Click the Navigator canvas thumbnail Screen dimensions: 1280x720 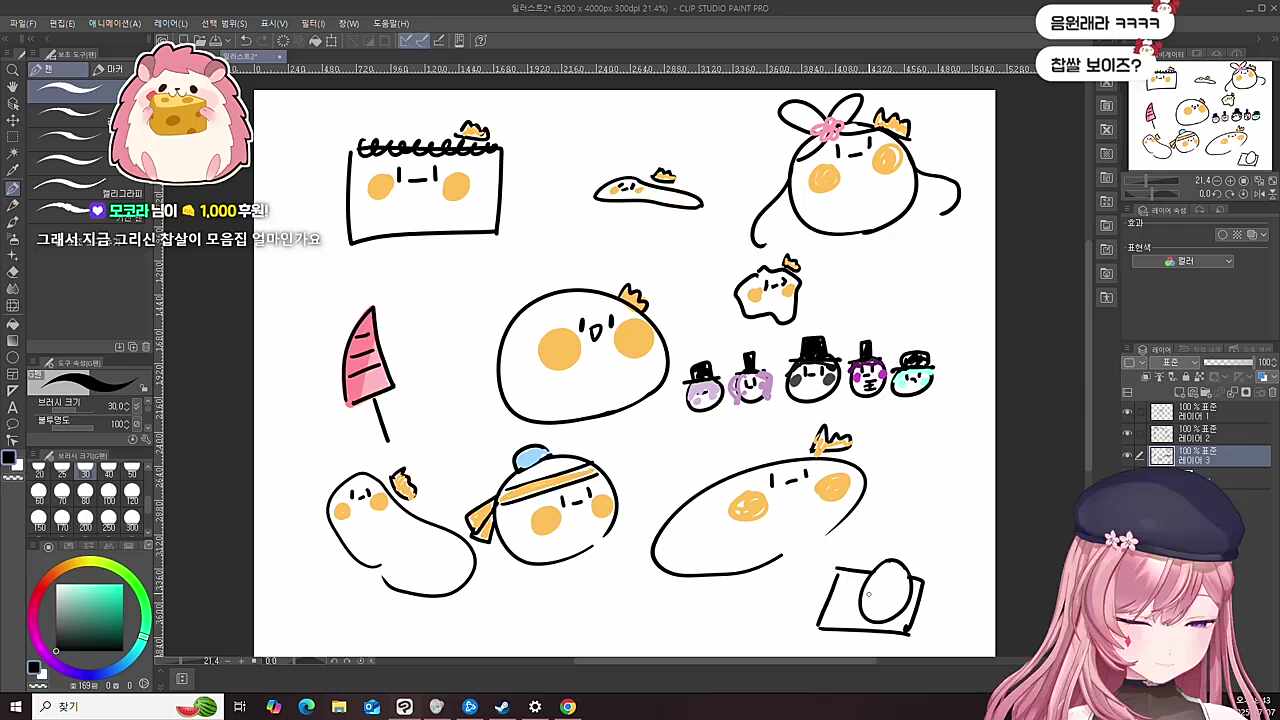click(1200, 115)
